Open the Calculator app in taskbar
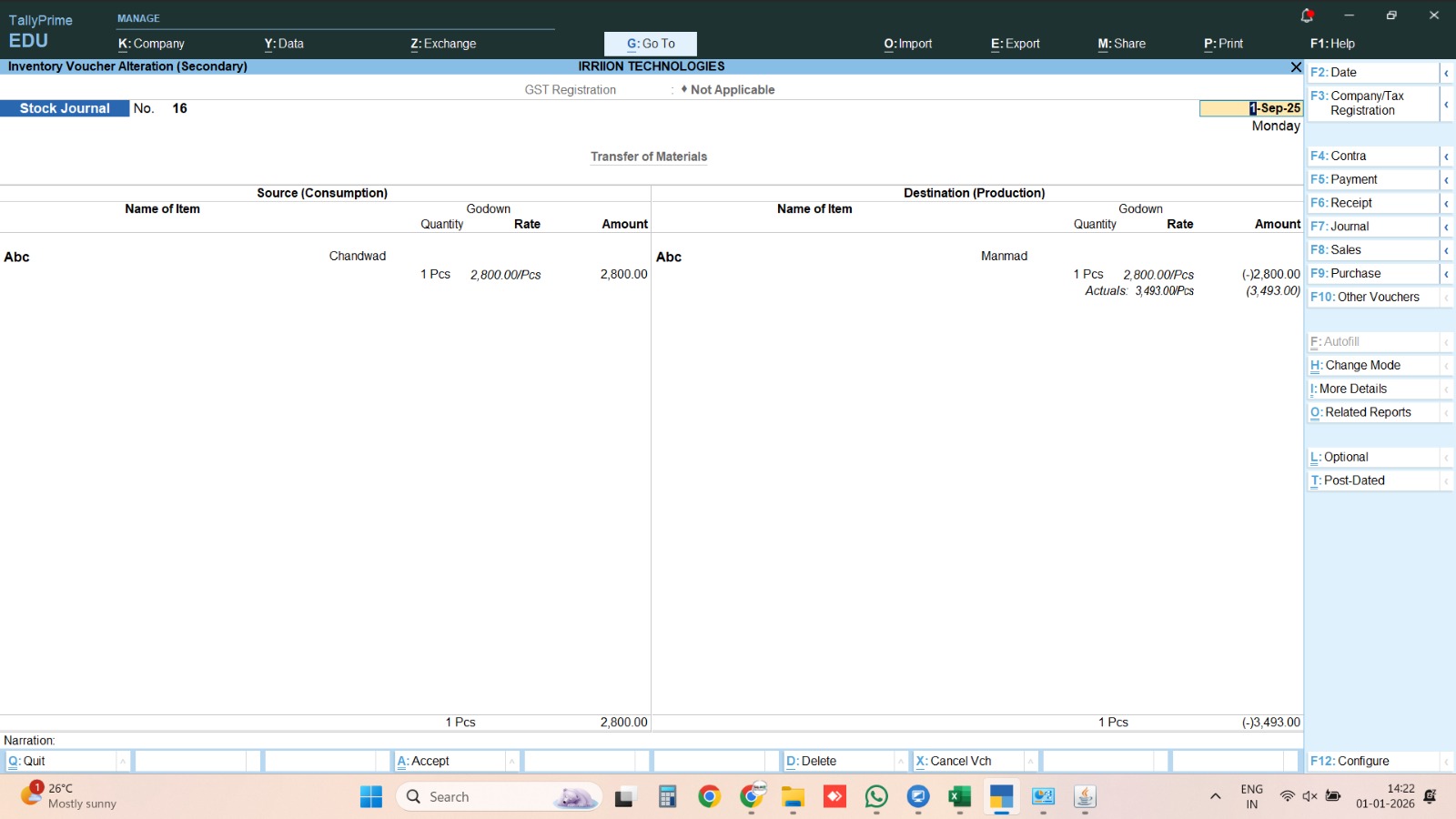Image resolution: width=1456 pixels, height=819 pixels. [x=667, y=797]
